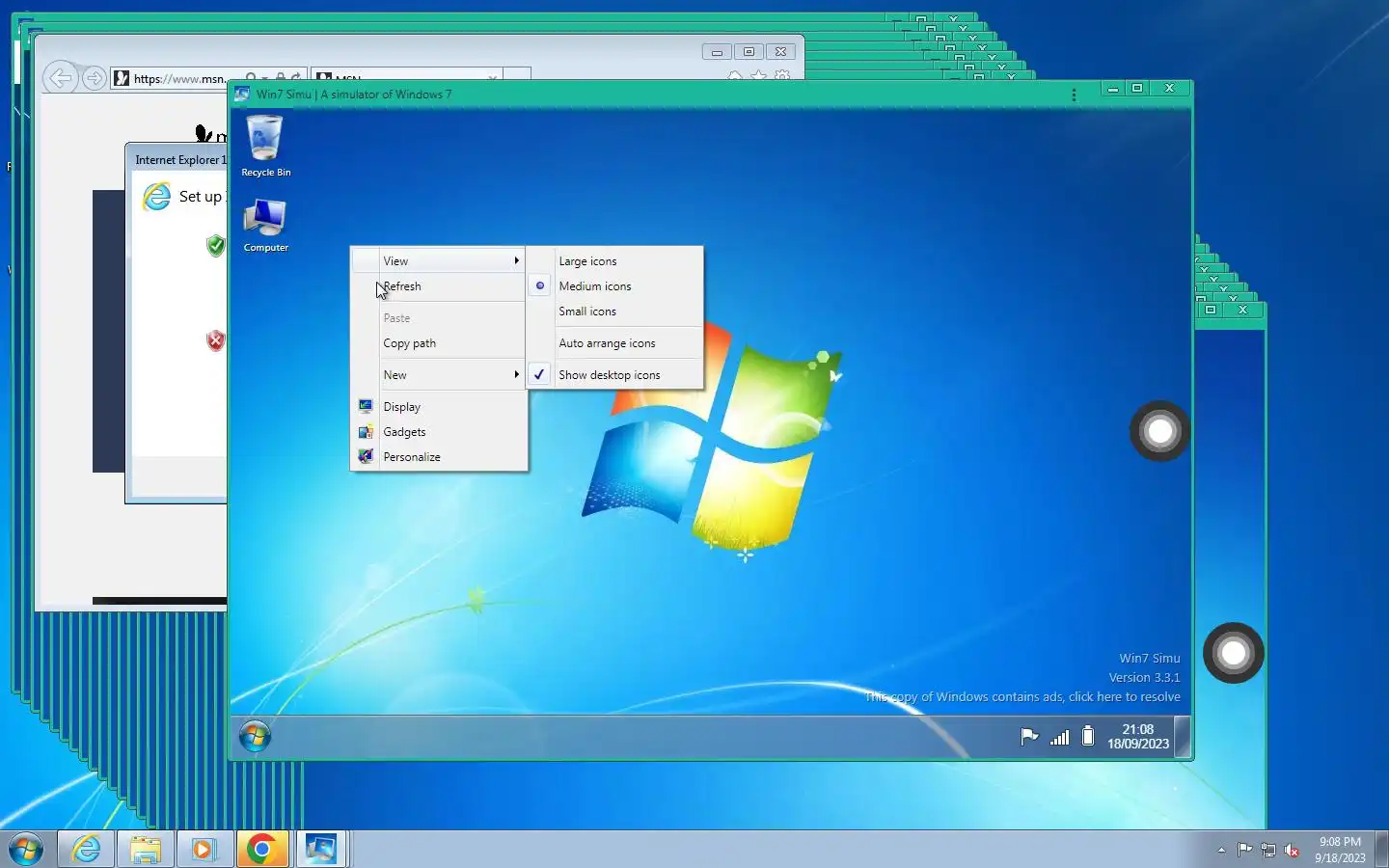The height and width of the screenshot is (868, 1389).
Task: Click the "Win7 Simu" watermark text
Action: [1149, 658]
